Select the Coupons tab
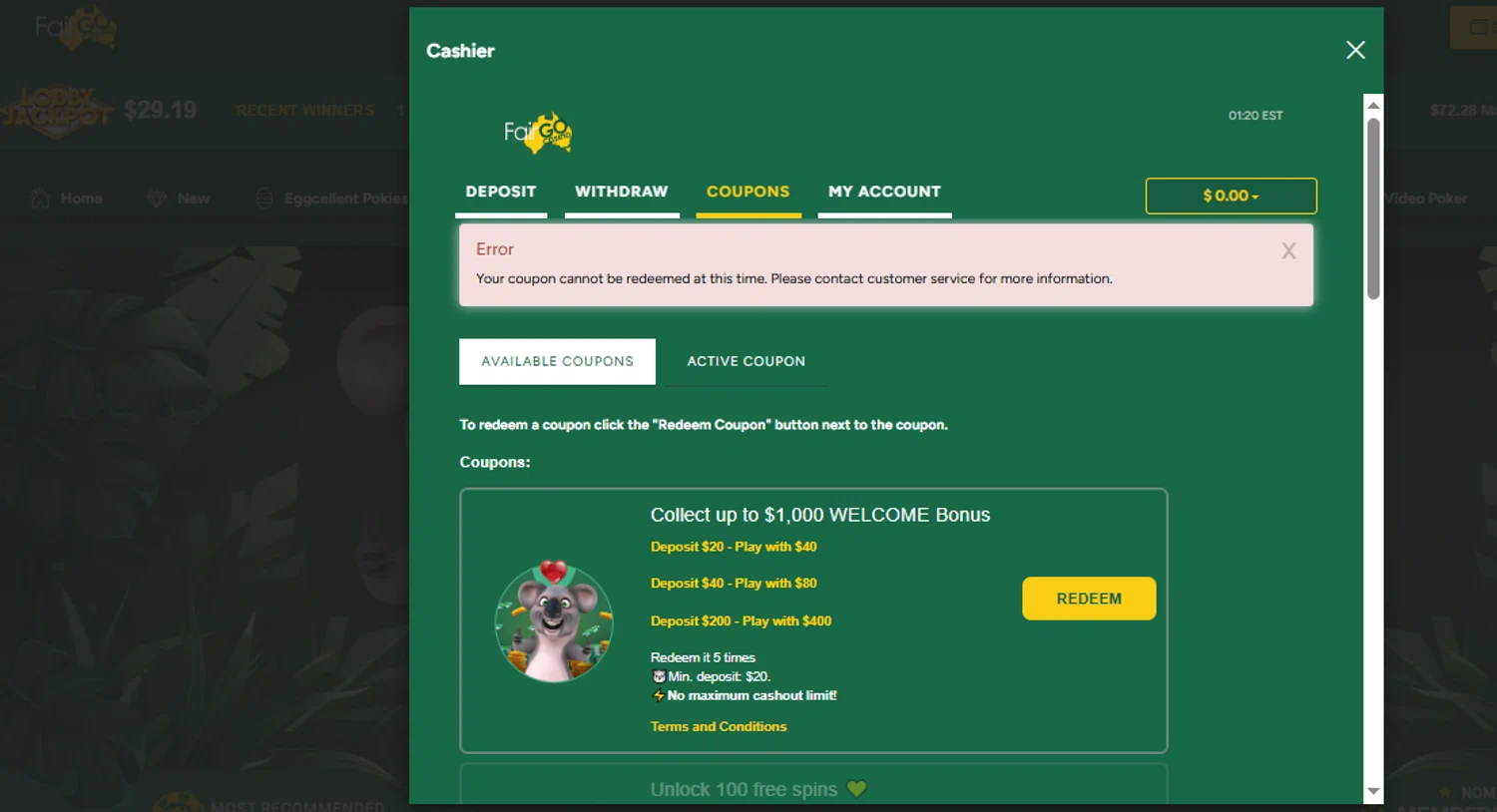The height and width of the screenshot is (812, 1497). [748, 193]
